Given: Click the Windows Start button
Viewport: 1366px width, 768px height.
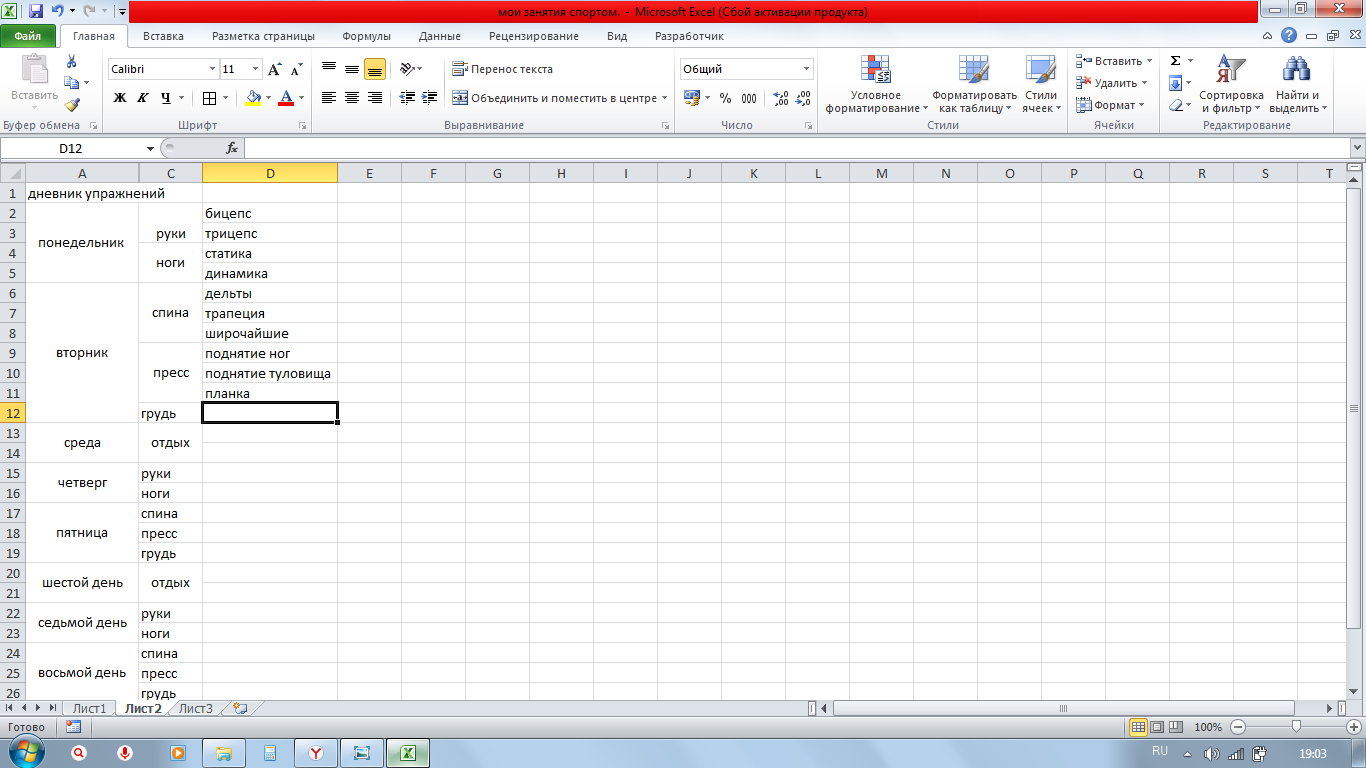Looking at the screenshot, I should 26,751.
